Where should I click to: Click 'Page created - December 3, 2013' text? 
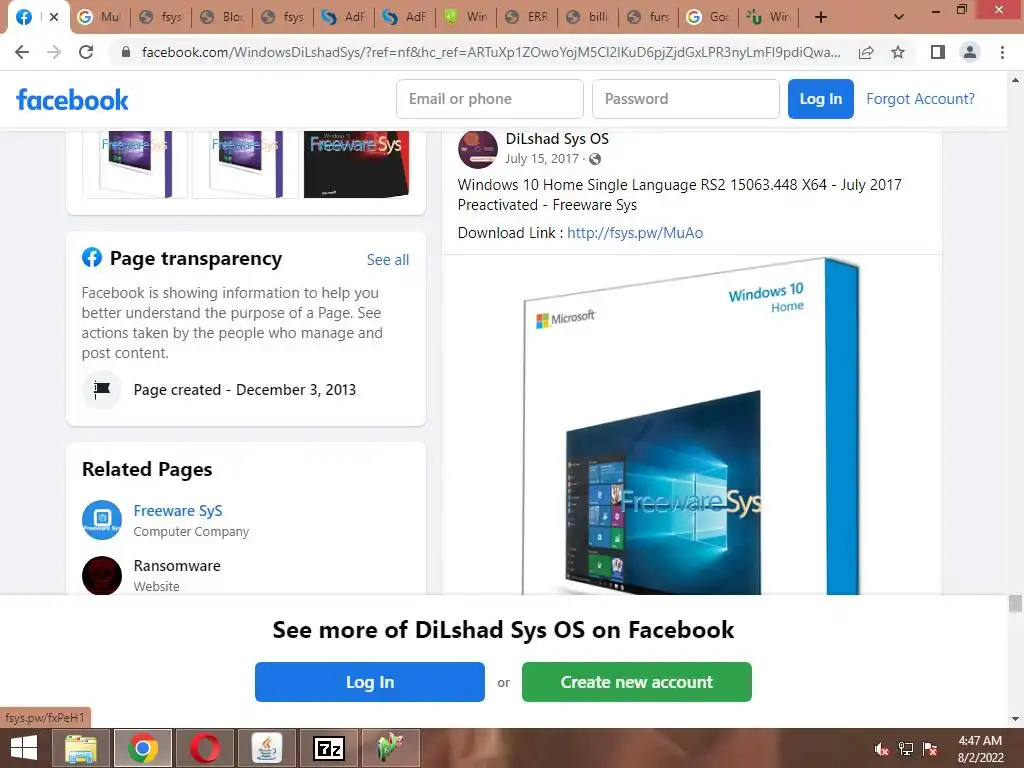point(245,390)
